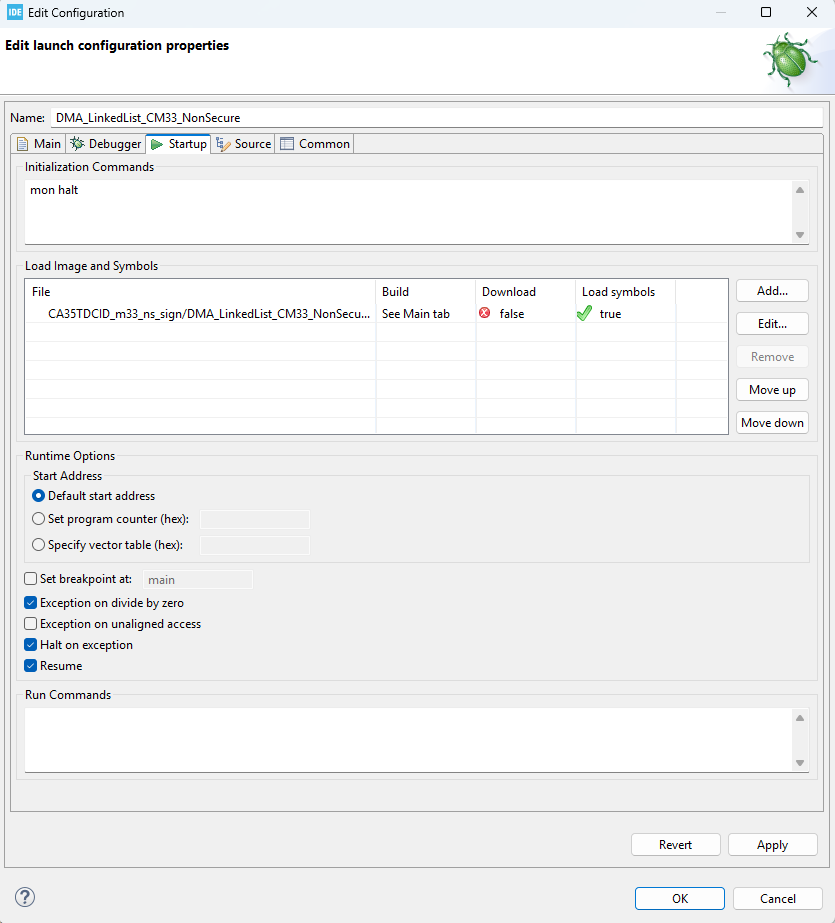Click the program counter hex field
This screenshot has height=923, width=835.
255,519
